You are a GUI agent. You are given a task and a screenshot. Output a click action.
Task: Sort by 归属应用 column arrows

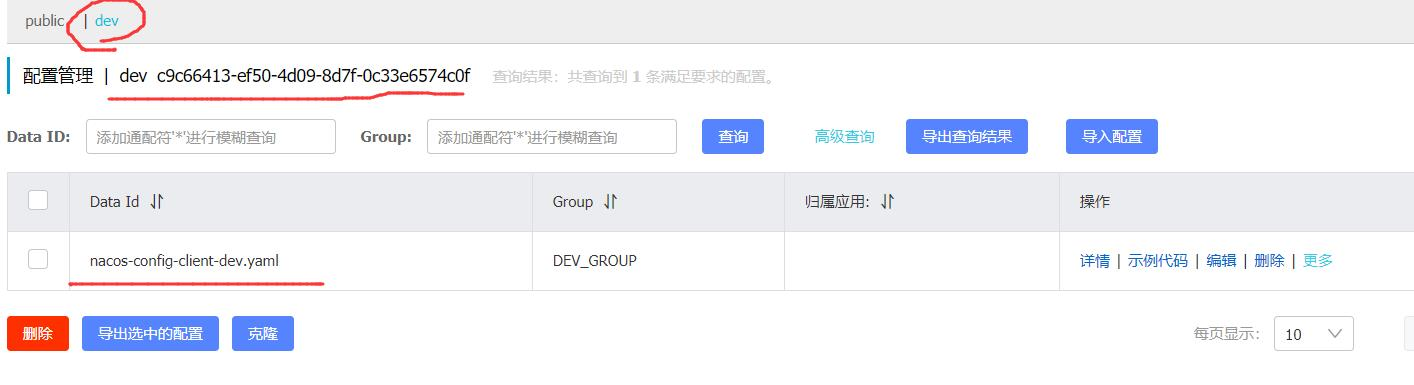tap(887, 202)
